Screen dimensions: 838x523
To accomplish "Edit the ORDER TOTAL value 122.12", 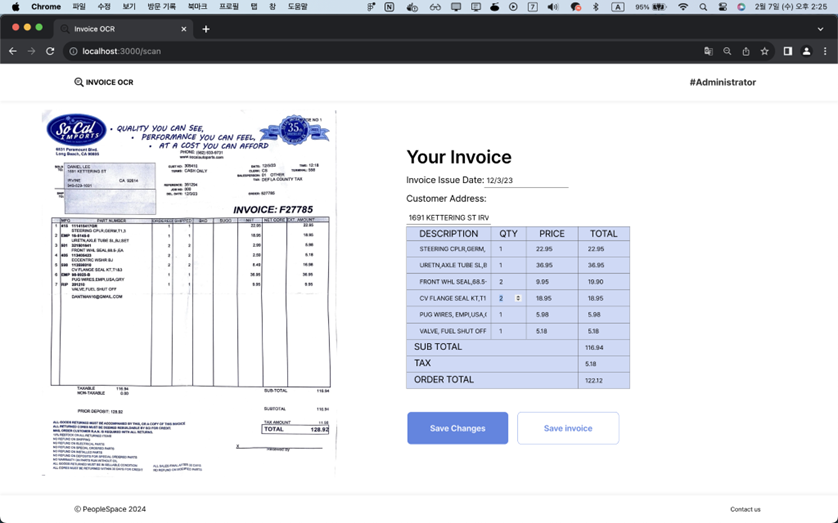I will (x=604, y=380).
